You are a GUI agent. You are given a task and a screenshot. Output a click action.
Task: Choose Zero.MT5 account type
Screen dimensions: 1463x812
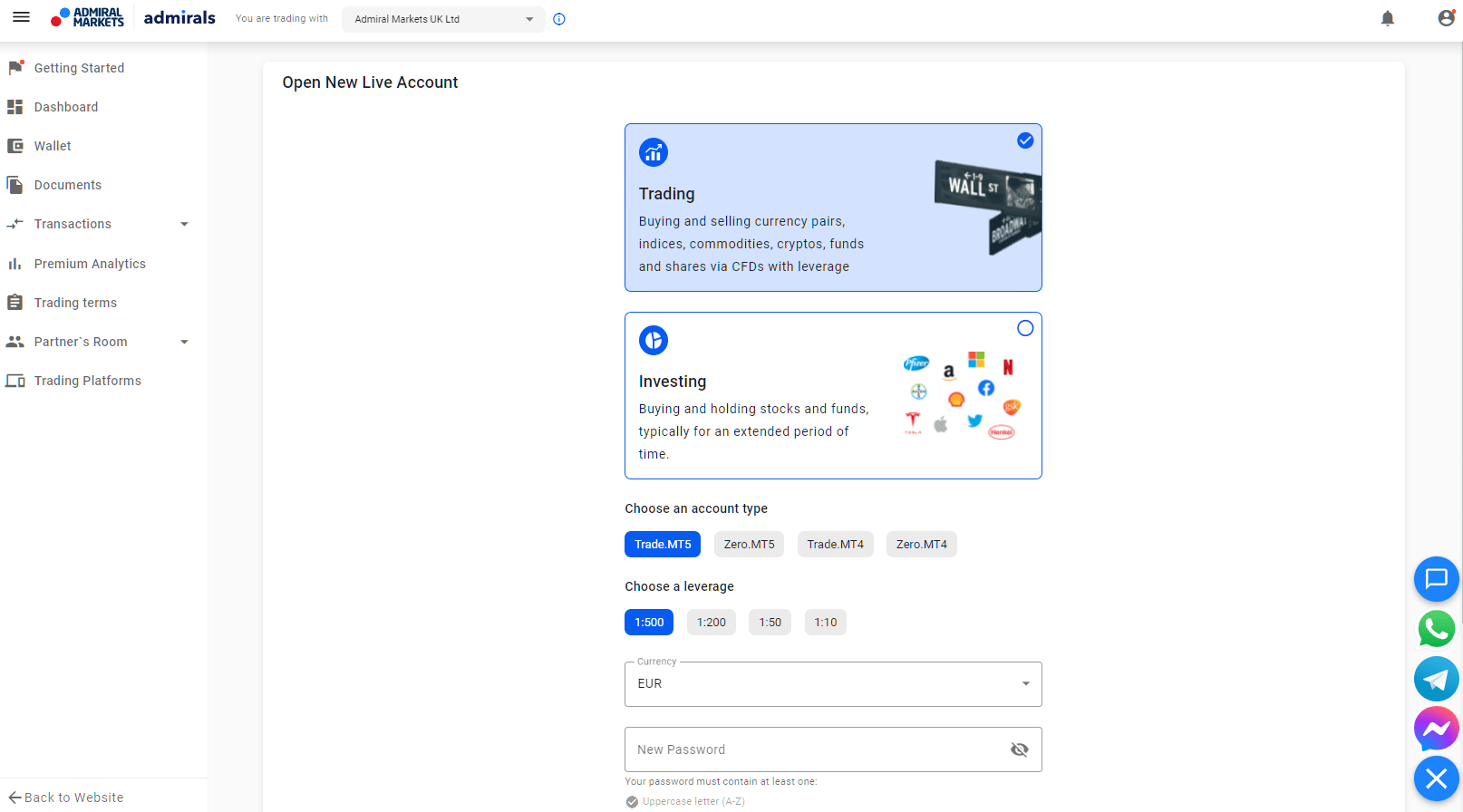[750, 545]
